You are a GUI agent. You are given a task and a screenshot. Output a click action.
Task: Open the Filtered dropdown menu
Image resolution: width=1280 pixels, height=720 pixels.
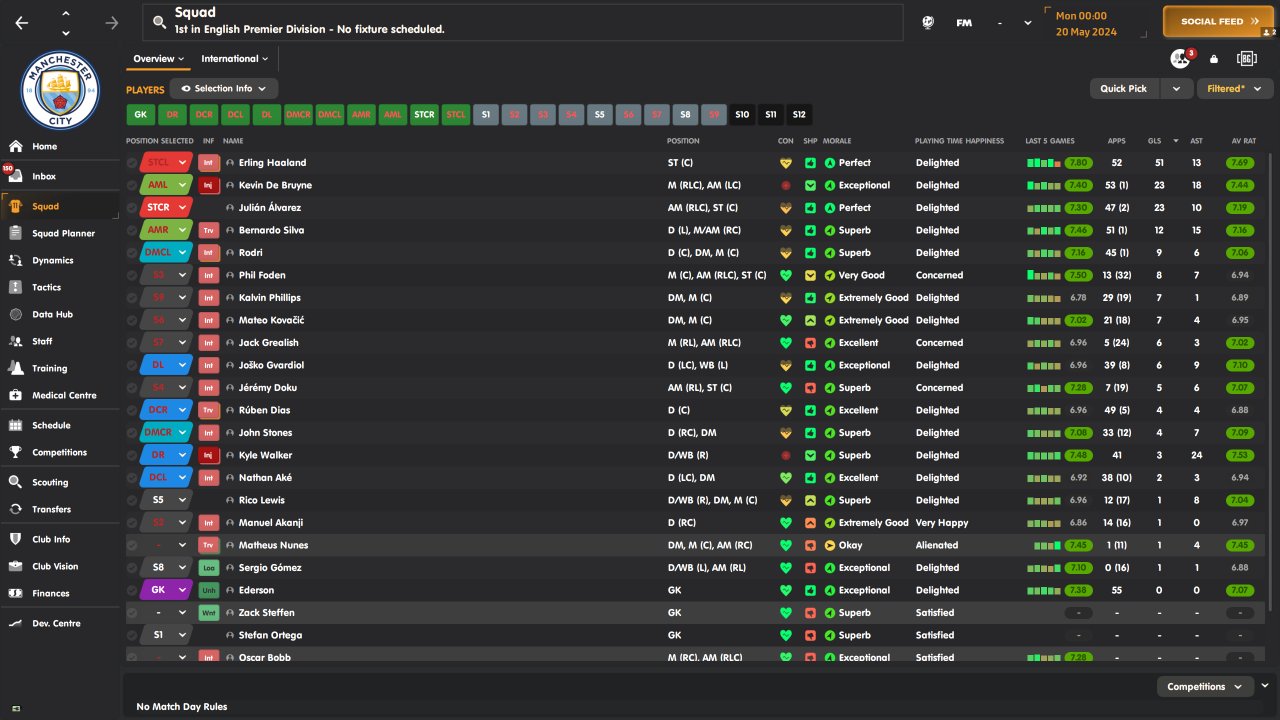(x=1236, y=89)
